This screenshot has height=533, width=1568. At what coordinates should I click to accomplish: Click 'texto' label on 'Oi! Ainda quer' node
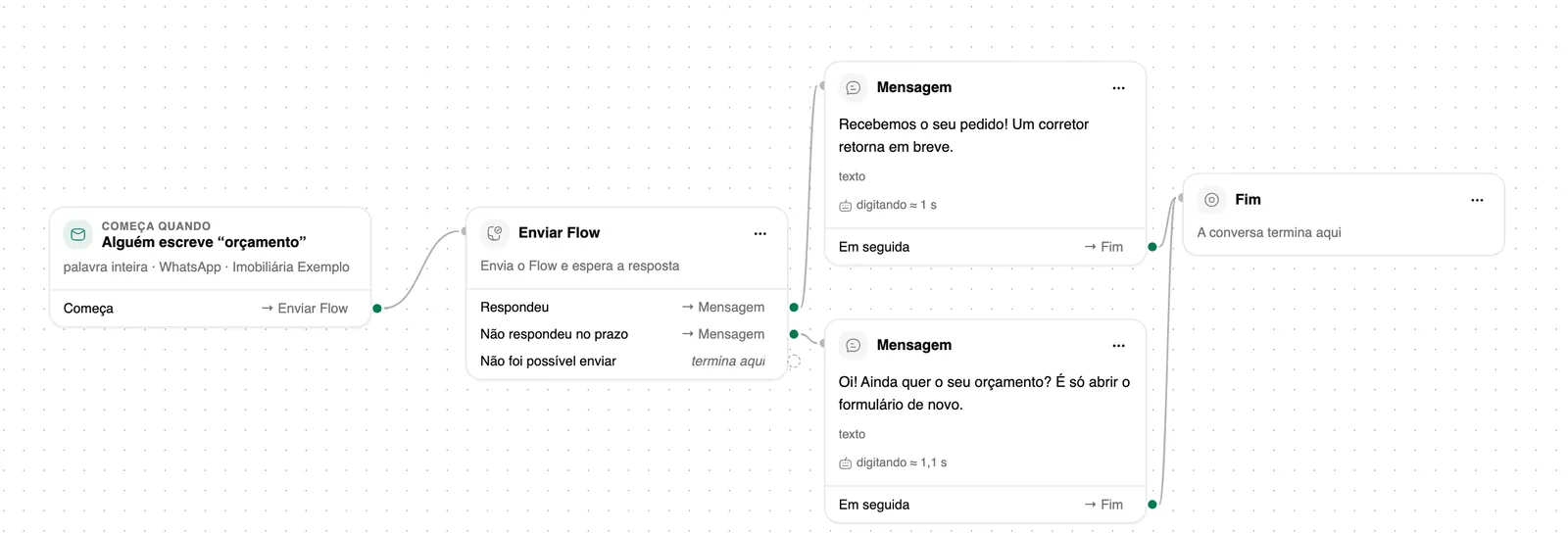click(852, 435)
